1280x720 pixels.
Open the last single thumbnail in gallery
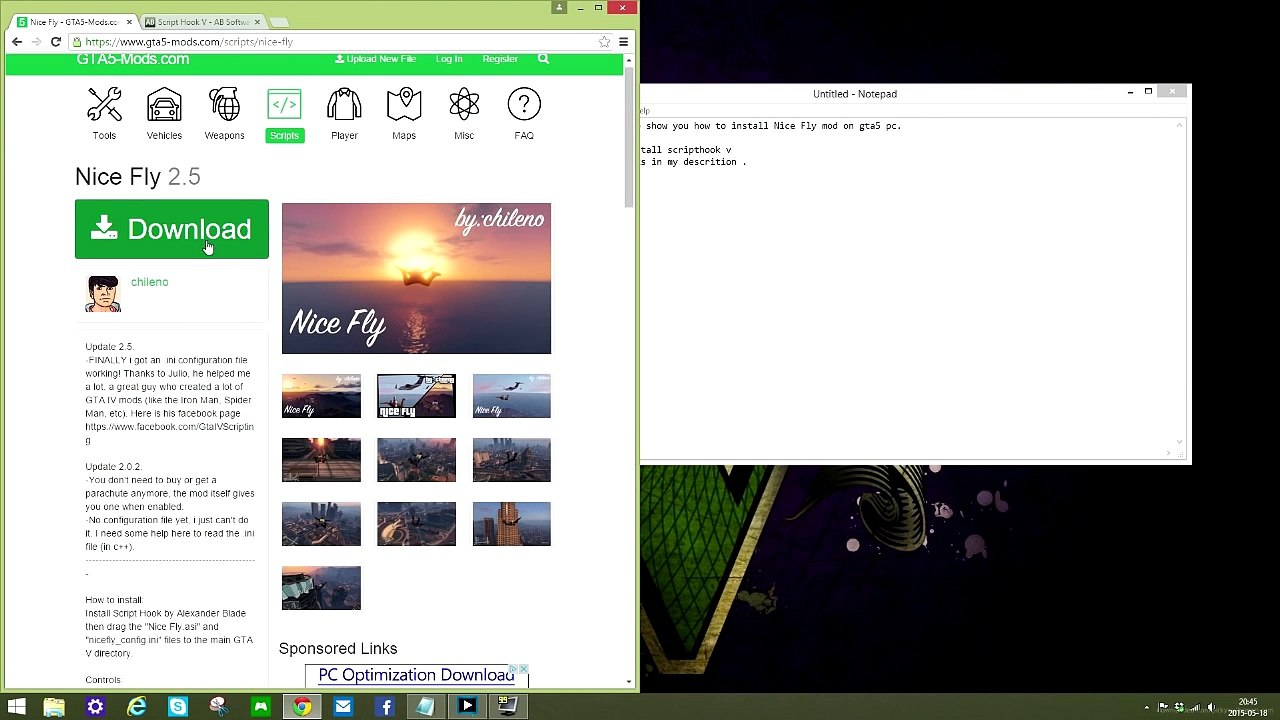(321, 588)
